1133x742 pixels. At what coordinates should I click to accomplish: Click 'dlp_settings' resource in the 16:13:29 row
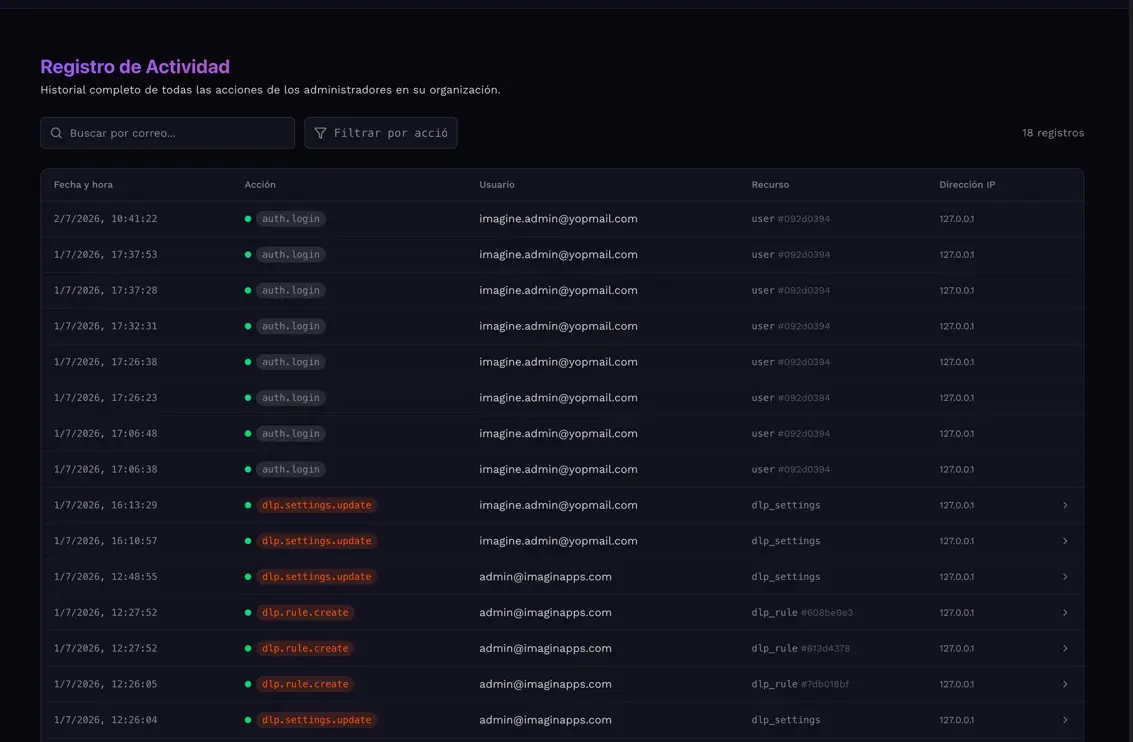point(786,505)
